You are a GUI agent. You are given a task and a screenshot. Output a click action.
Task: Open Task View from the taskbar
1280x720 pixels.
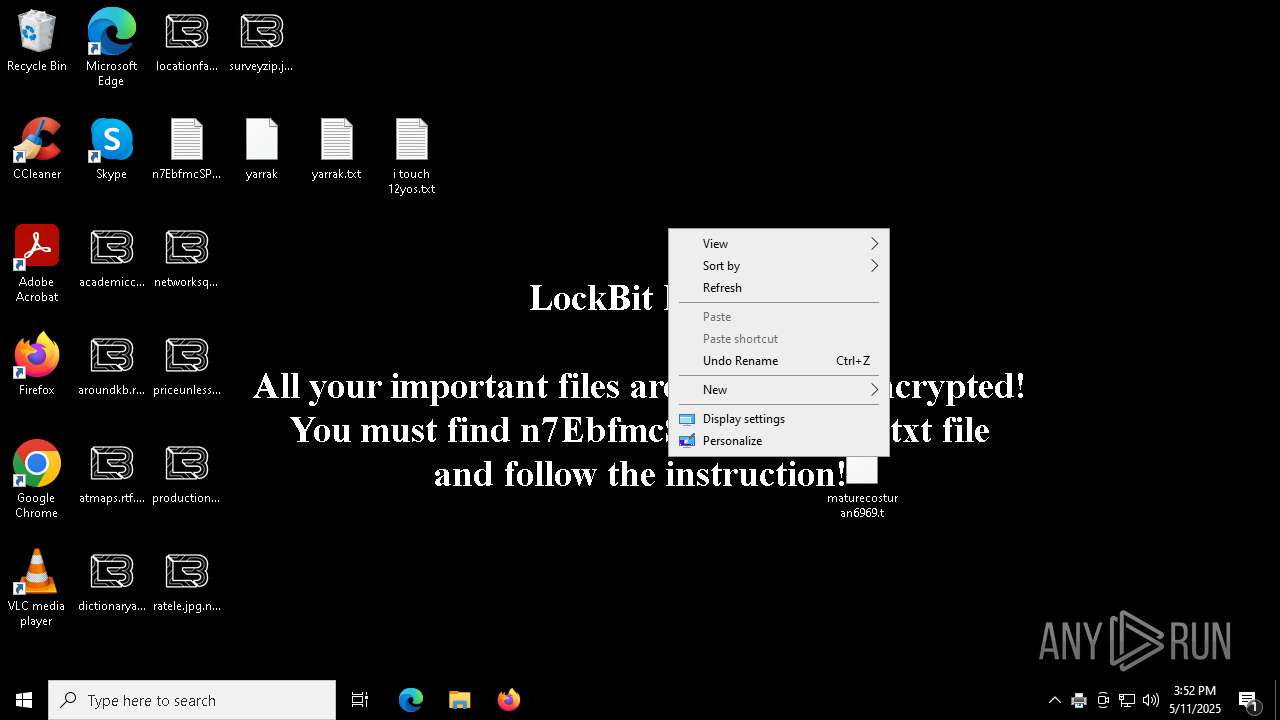[360, 700]
